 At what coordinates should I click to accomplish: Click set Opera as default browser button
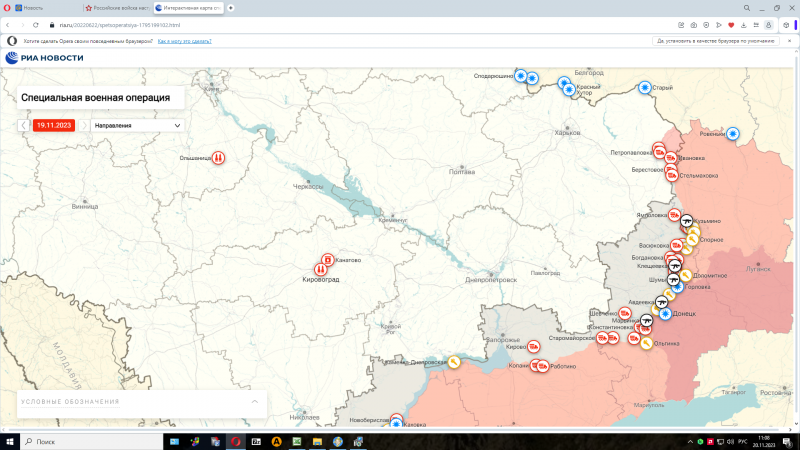[716, 41]
